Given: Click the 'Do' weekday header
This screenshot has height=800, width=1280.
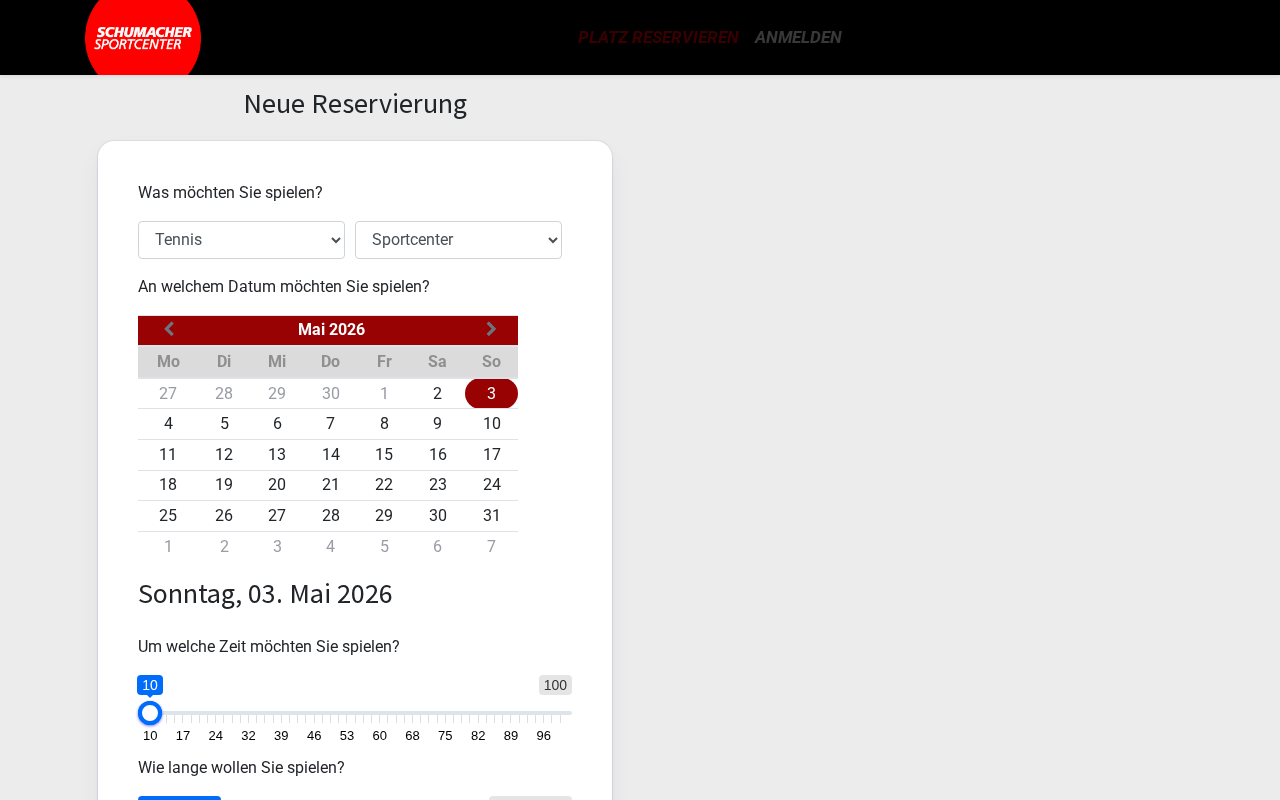Looking at the screenshot, I should tap(331, 362).
